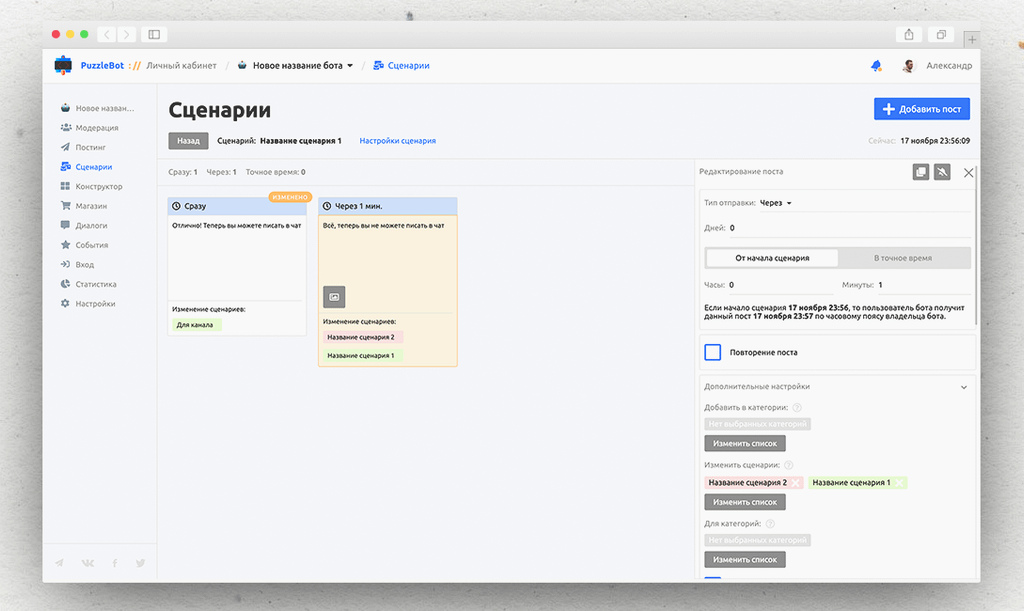Click the Сценарии breadcrumb link
Viewport: 1024px width, 611px height.
coord(402,65)
